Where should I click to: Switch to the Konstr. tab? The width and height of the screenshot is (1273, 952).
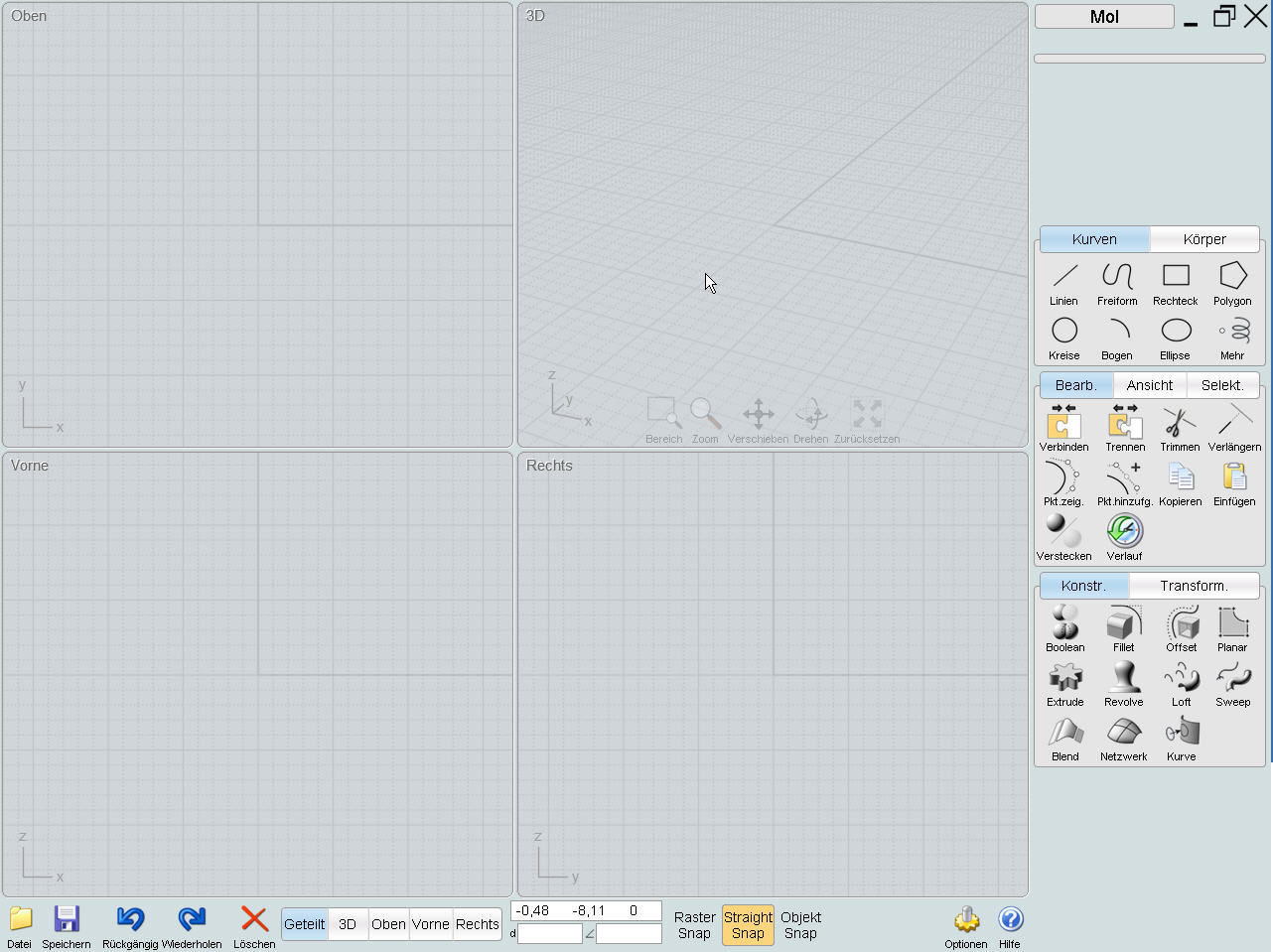click(x=1083, y=586)
